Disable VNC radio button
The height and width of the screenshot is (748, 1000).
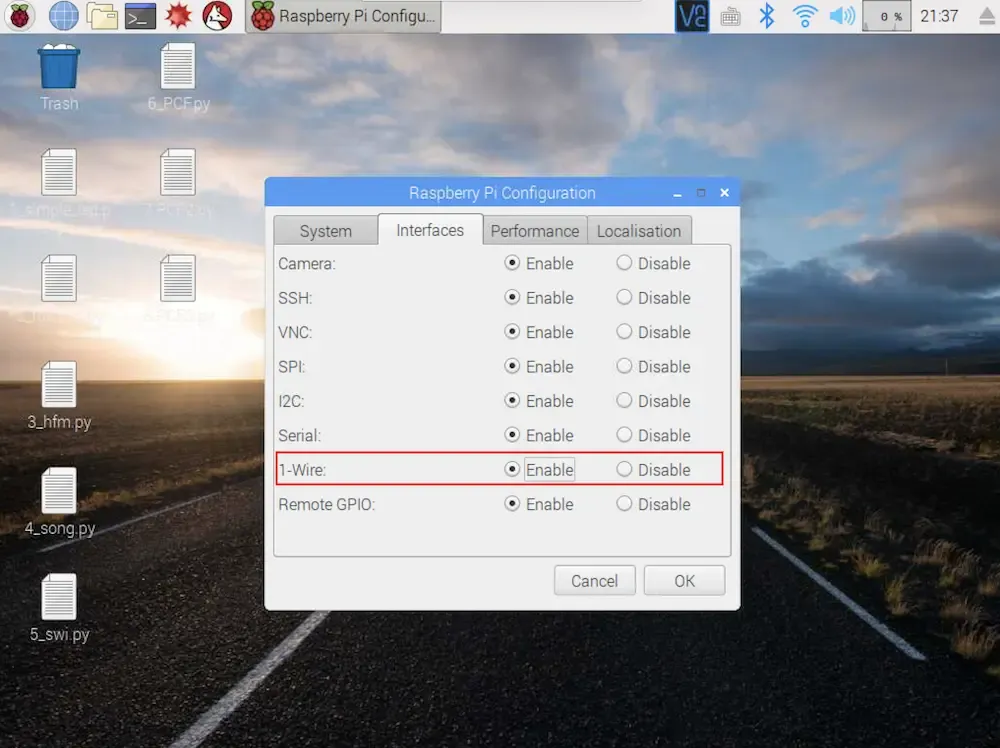click(624, 332)
